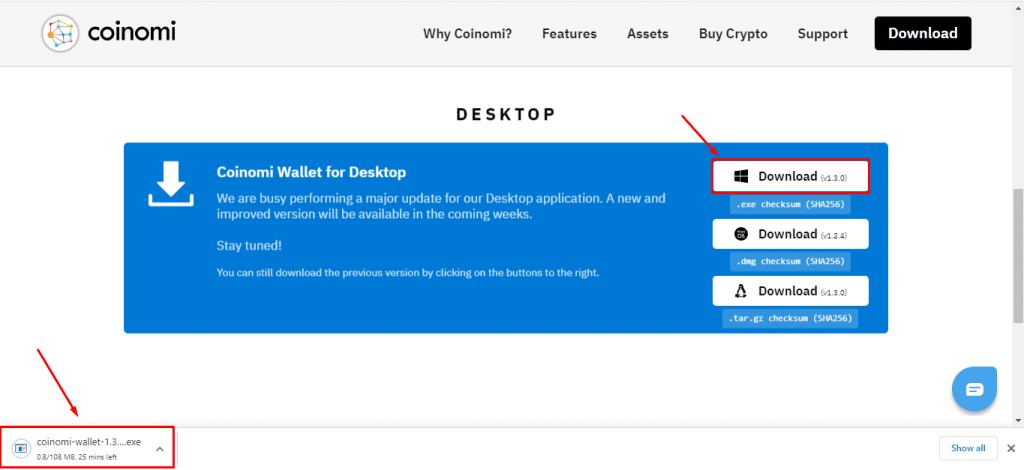The height and width of the screenshot is (470, 1024).
Task: Click the Coinomi Wallet for Desktop title
Action: [311, 172]
